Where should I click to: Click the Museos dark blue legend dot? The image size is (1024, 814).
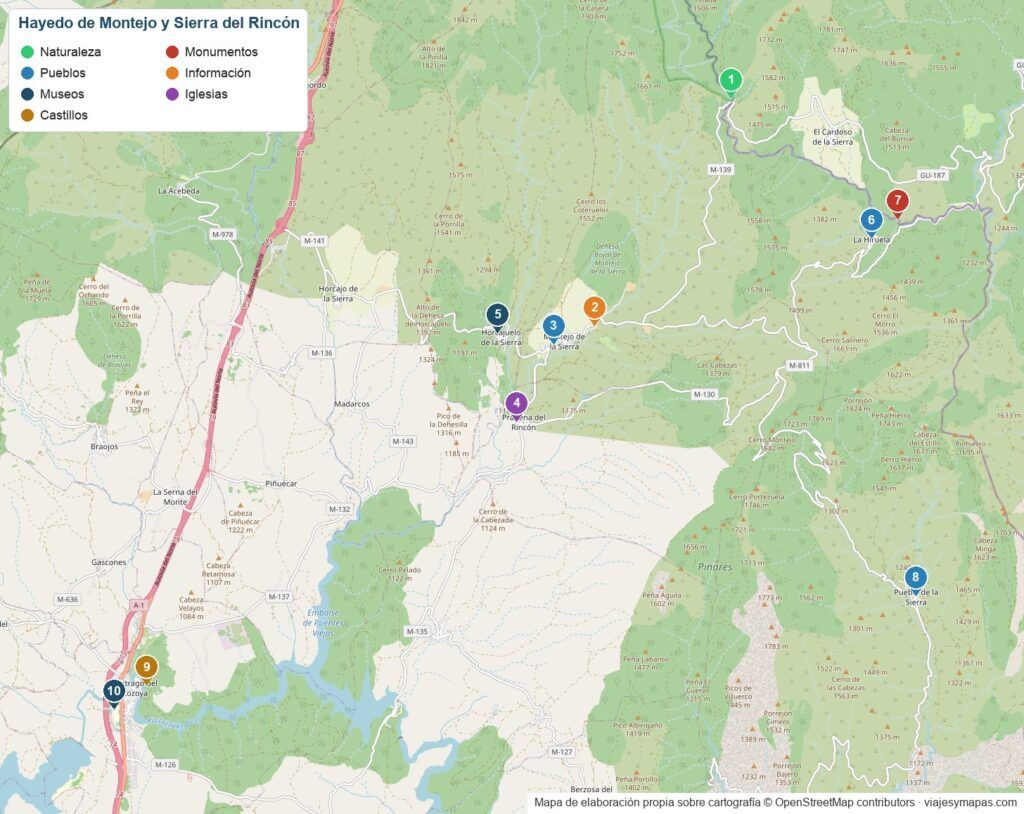tap(27, 94)
